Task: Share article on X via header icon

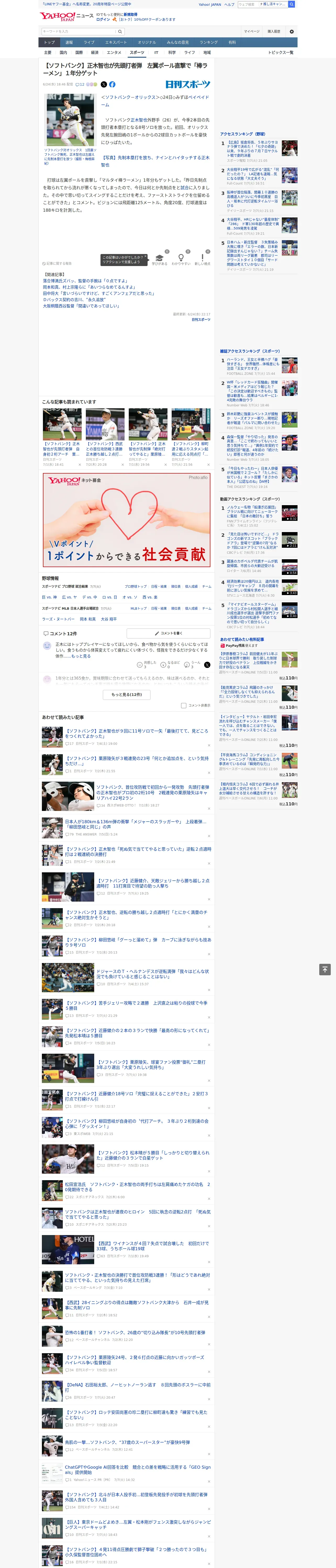Action: click(x=104, y=85)
